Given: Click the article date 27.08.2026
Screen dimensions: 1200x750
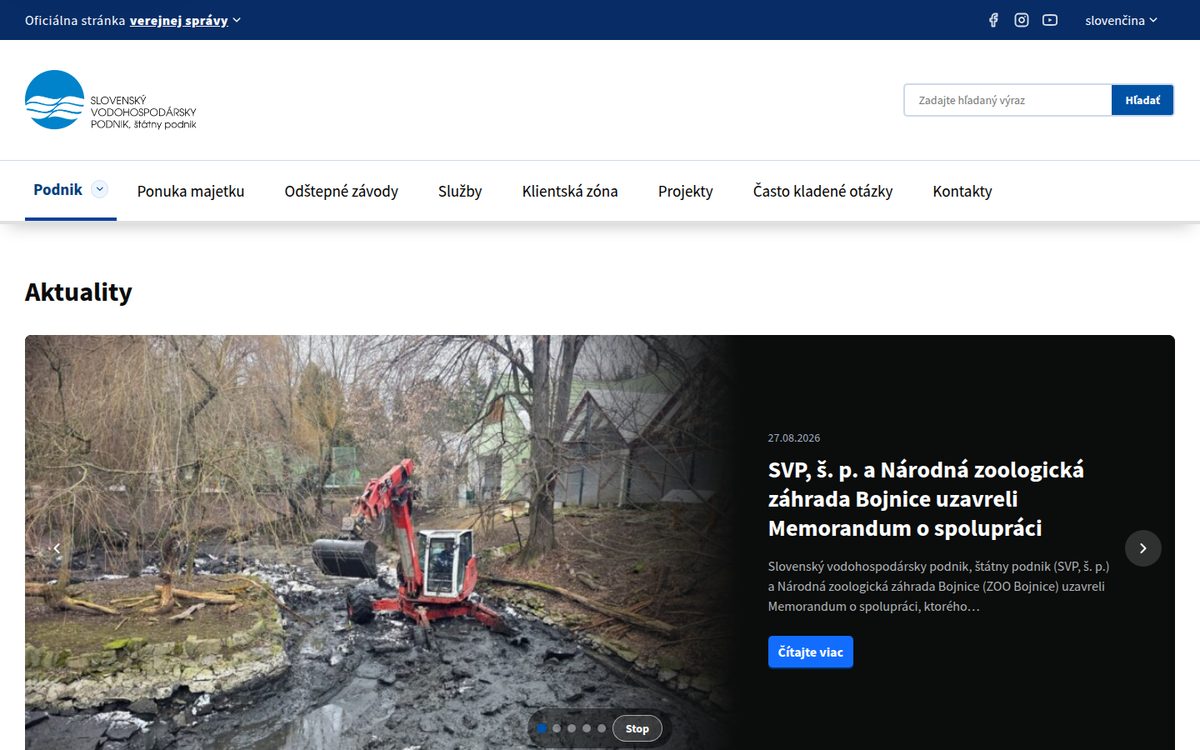Looking at the screenshot, I should 794,438.
